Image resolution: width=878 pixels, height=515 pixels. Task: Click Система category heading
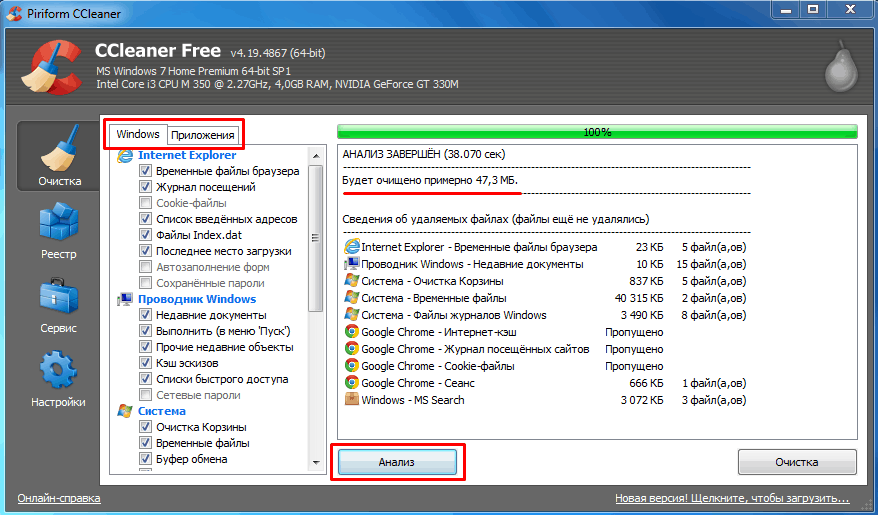click(162, 411)
